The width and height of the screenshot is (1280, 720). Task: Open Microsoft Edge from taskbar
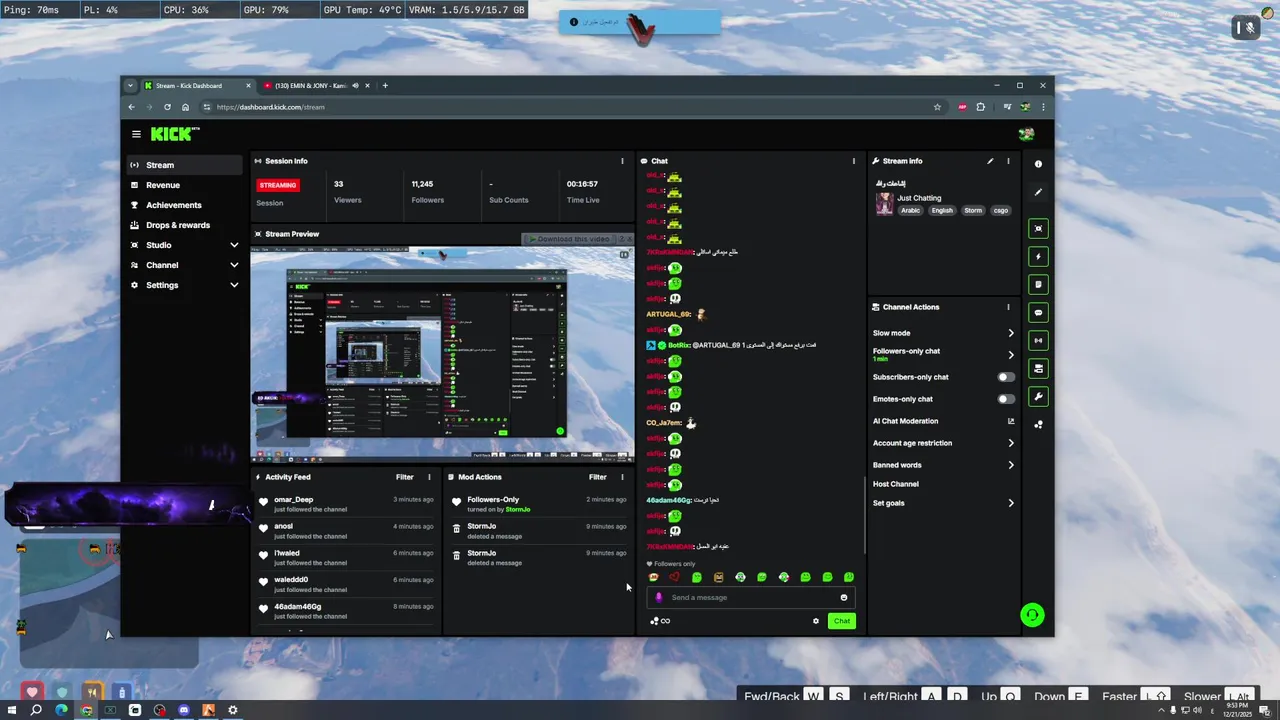tap(61, 710)
